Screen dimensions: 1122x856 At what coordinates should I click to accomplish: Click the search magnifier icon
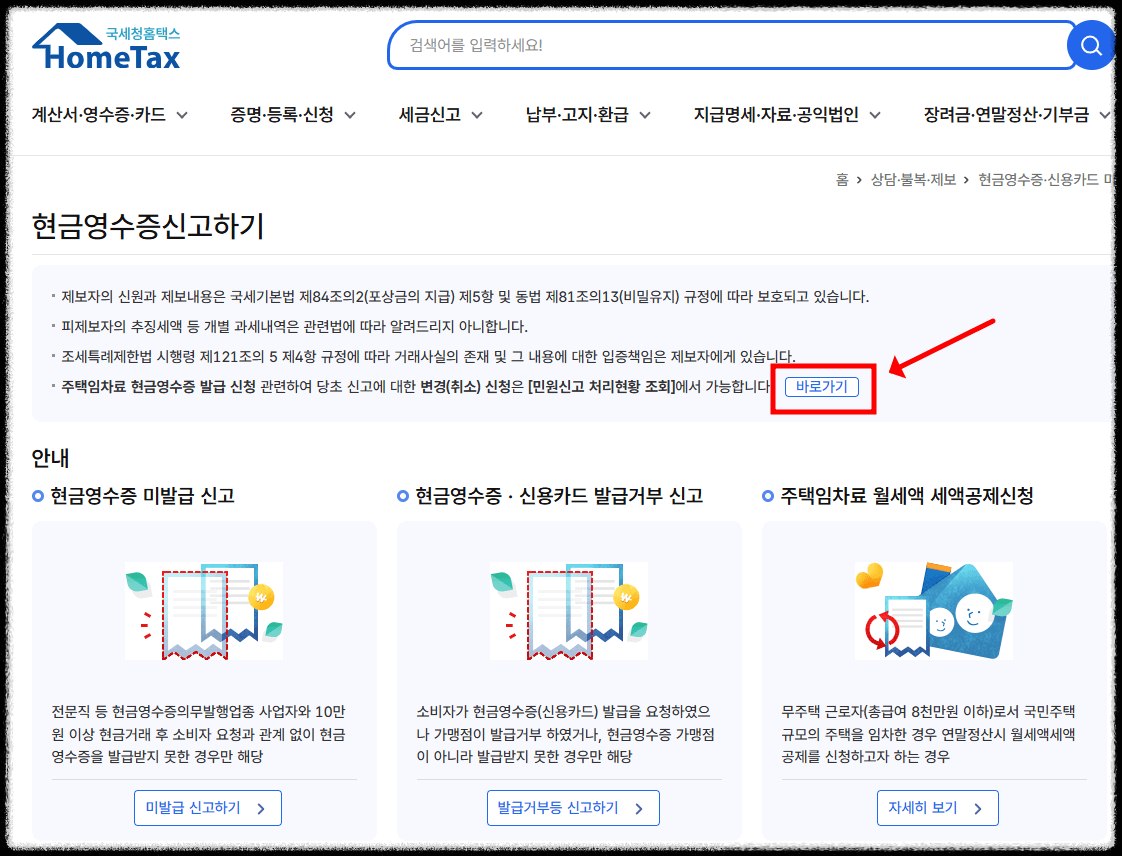click(1092, 45)
